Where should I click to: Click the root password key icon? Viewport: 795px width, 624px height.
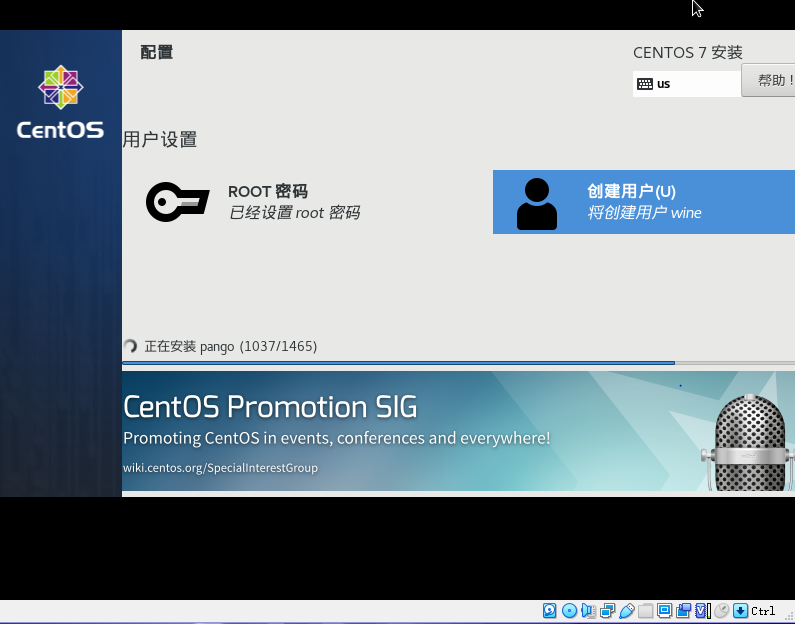pyautogui.click(x=177, y=202)
